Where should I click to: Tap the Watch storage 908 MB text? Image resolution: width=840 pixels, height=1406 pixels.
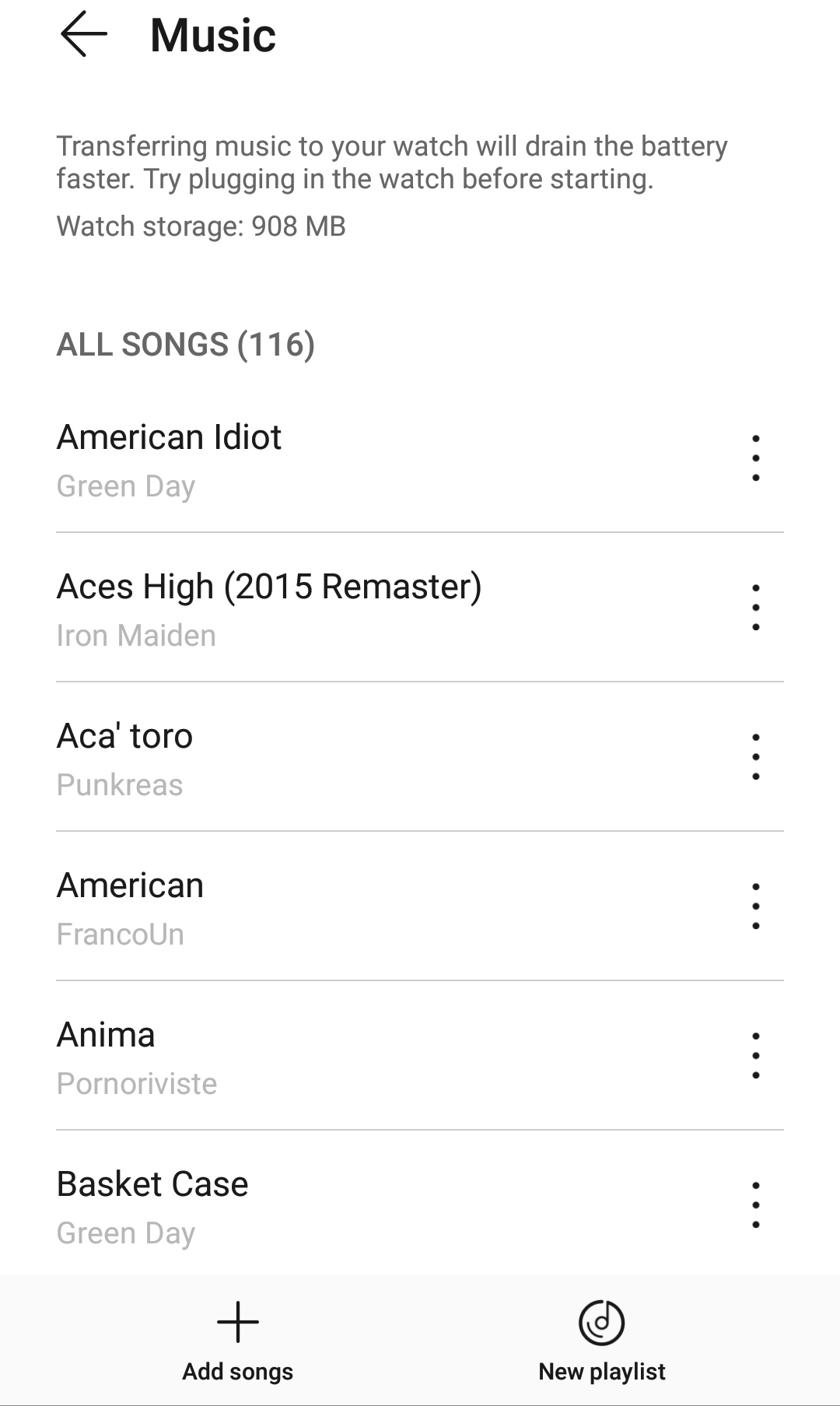pyautogui.click(x=201, y=226)
